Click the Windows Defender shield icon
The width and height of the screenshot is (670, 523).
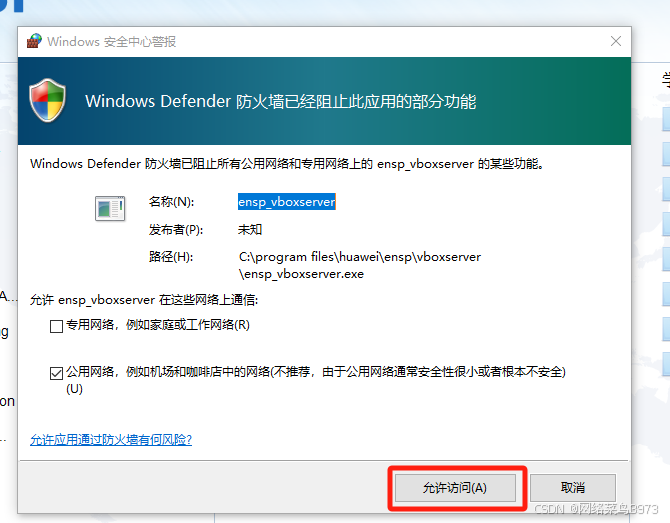pos(47,100)
